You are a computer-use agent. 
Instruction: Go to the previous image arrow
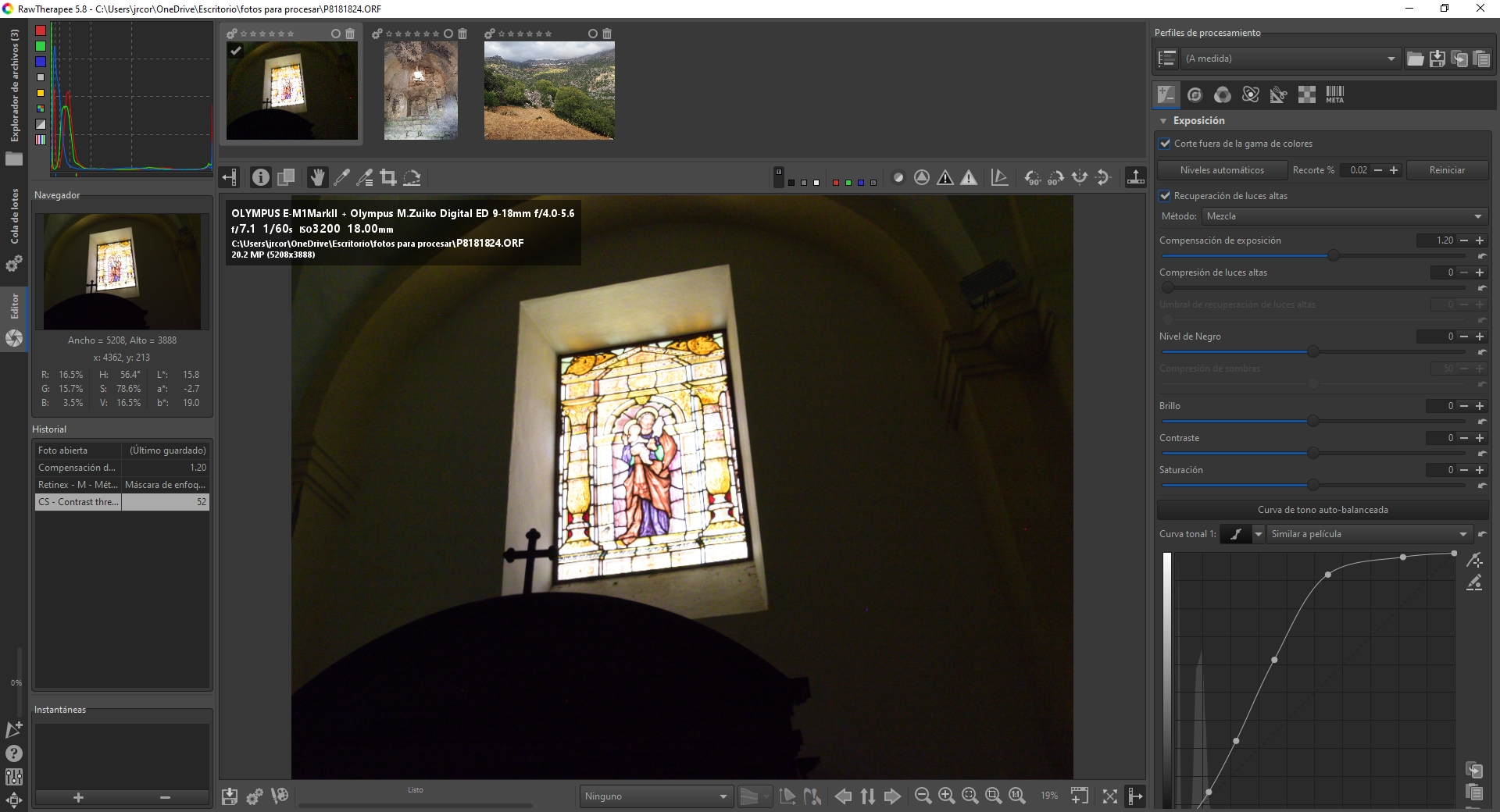(x=844, y=796)
